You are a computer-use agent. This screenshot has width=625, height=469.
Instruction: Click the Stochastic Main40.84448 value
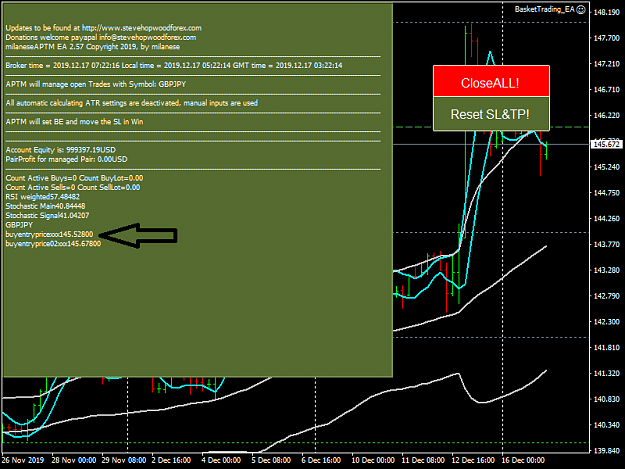point(45,206)
